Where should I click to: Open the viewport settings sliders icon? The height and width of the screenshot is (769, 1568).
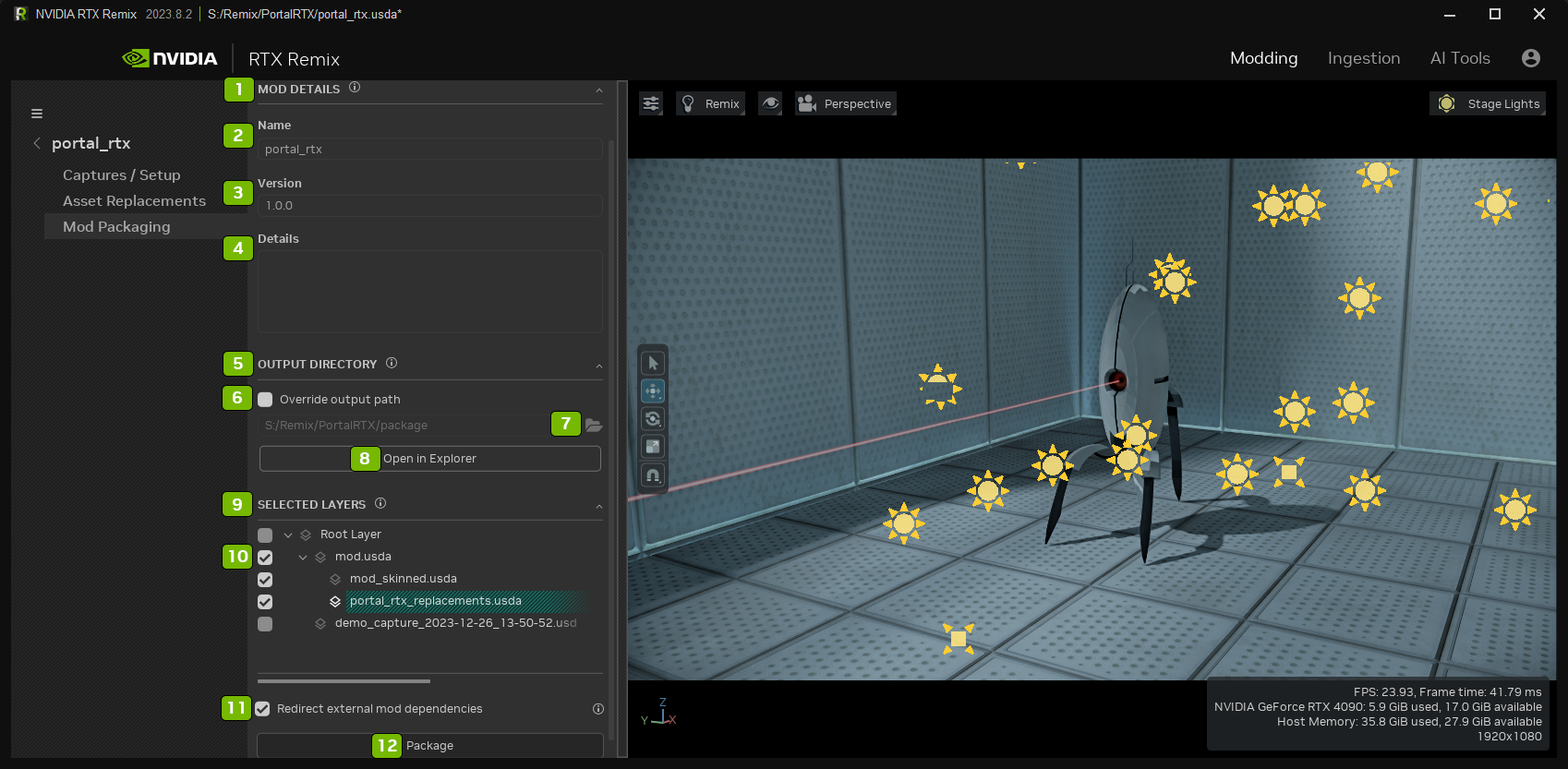(x=651, y=103)
